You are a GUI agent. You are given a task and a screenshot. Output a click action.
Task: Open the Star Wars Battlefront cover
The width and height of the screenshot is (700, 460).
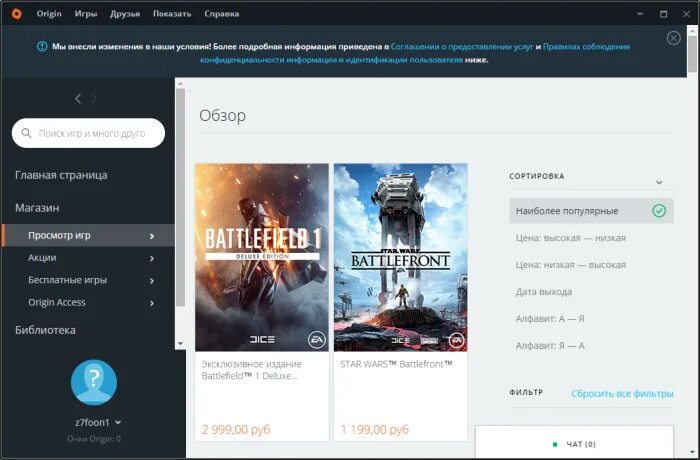(400, 257)
